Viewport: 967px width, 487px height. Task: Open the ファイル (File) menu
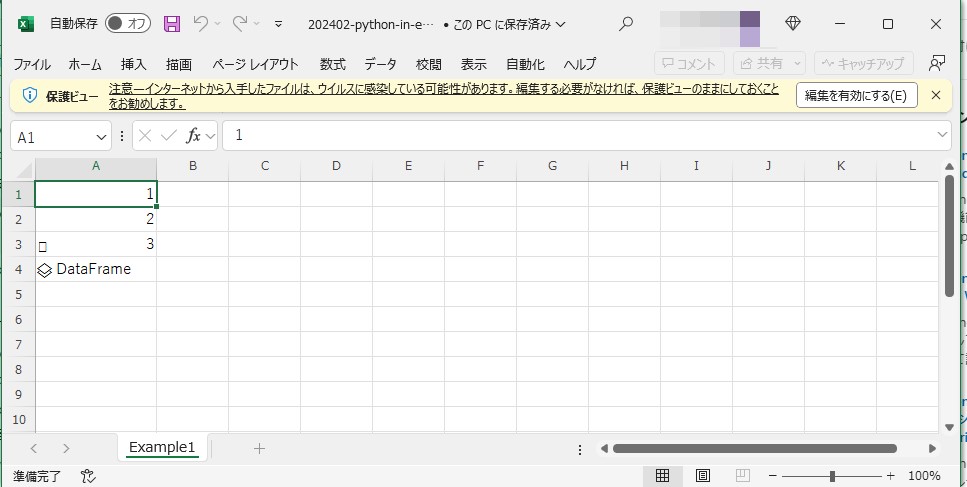pyautogui.click(x=32, y=64)
